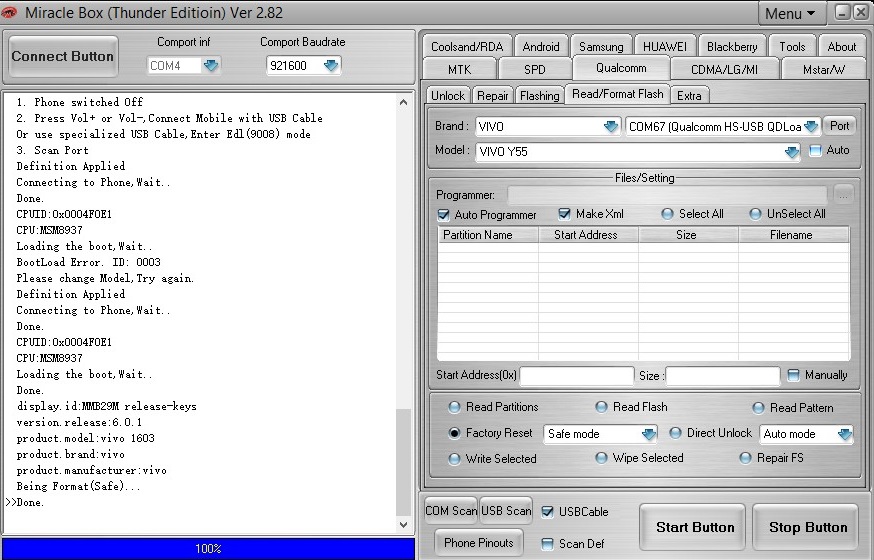Click the Start Address column header
874x560 pixels.
[x=588, y=235]
